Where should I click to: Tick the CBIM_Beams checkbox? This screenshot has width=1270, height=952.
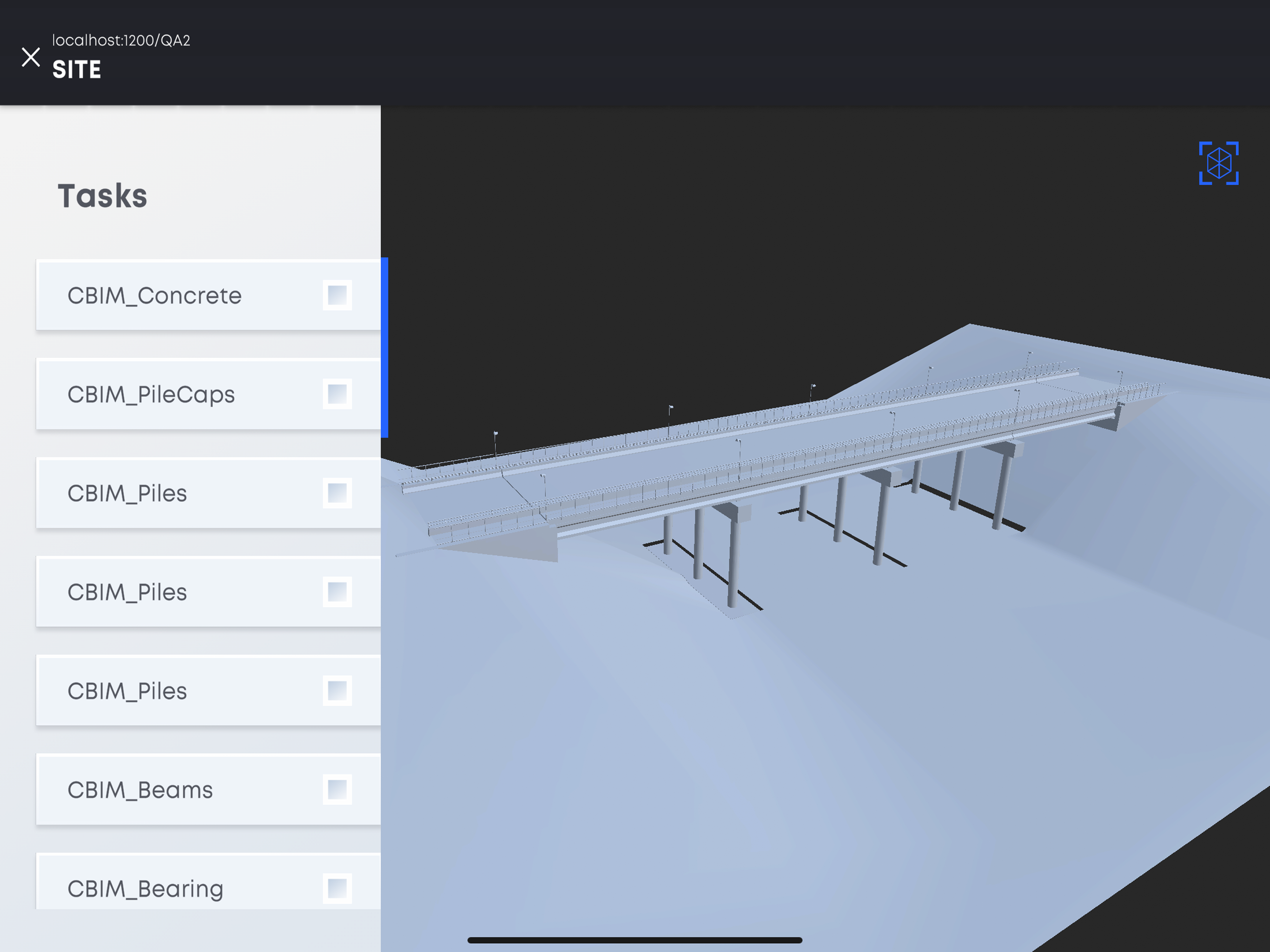[x=337, y=789]
